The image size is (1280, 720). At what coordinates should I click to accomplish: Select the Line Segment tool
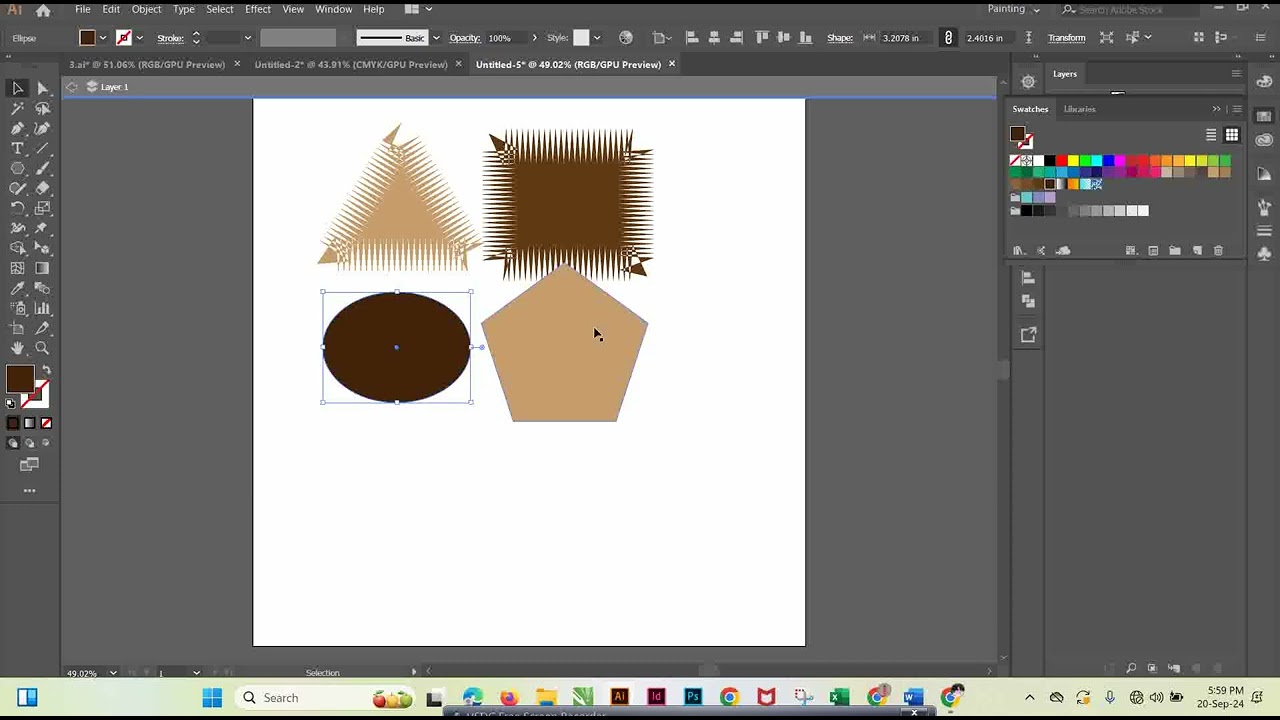43,148
